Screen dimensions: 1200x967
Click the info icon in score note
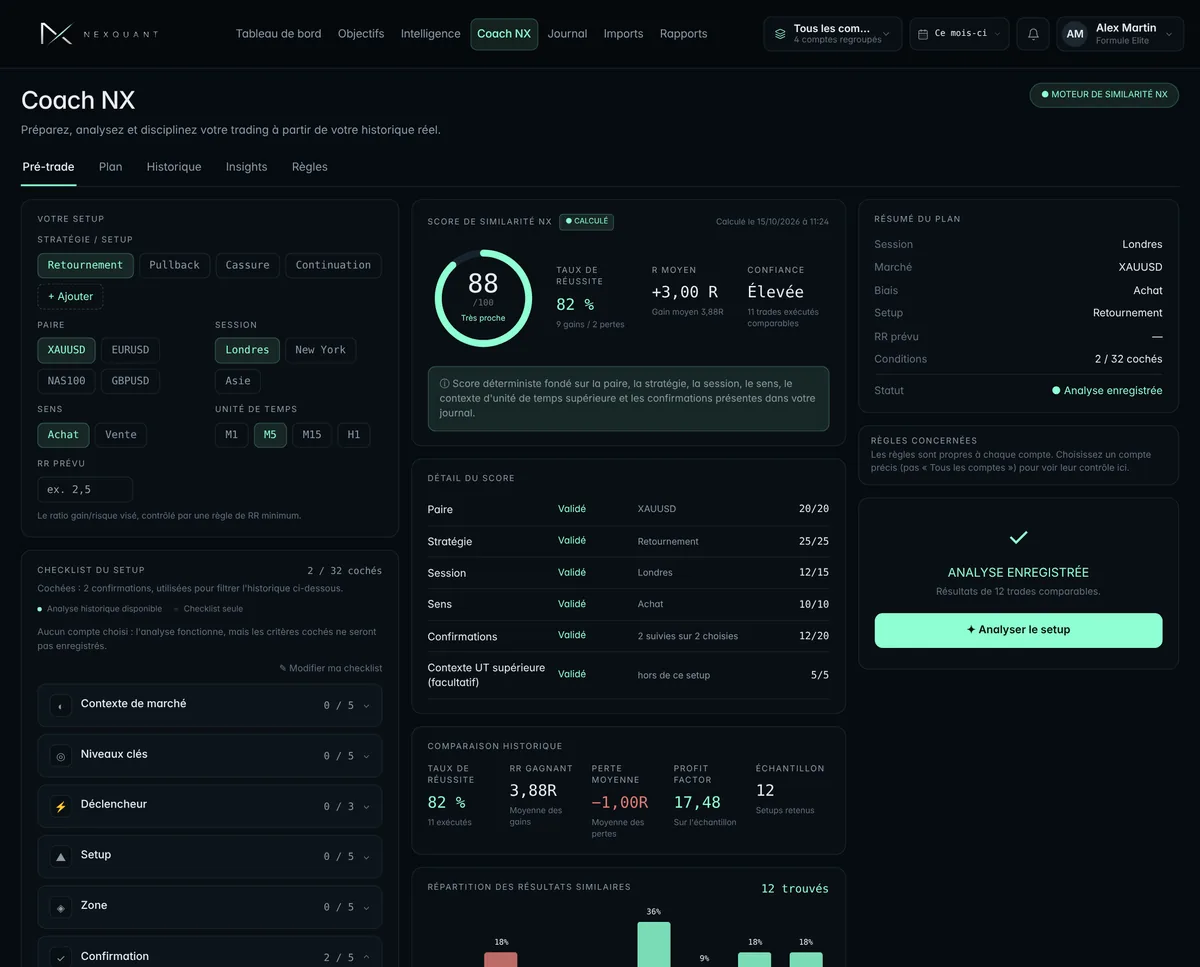[445, 384]
